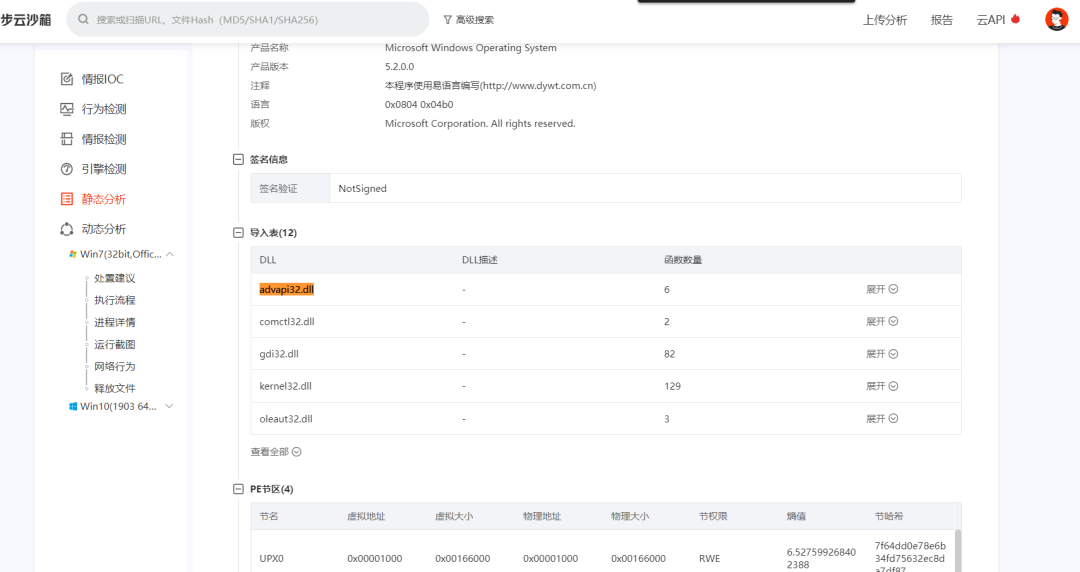Collapse the 签名信息 section
The image size is (1080, 572).
(238, 159)
